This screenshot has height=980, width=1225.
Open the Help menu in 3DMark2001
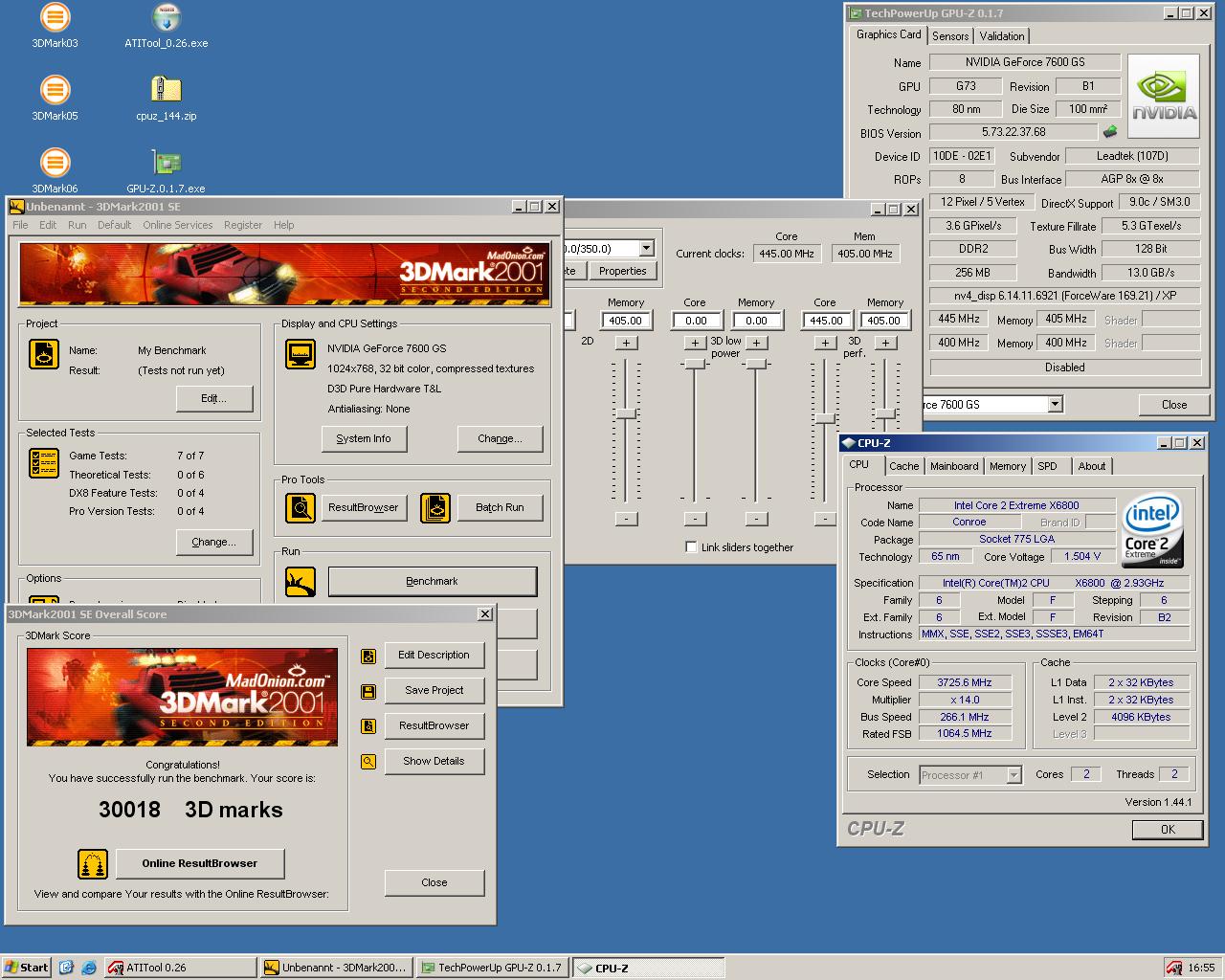[x=284, y=225]
